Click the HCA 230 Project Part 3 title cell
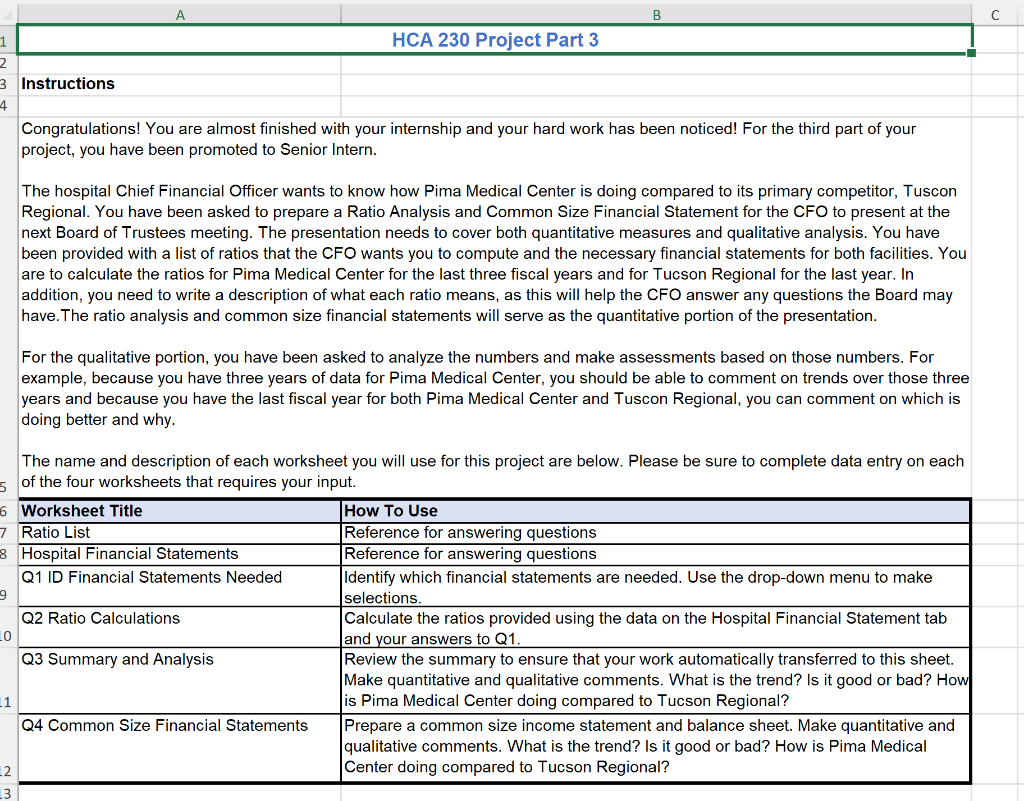 (x=497, y=40)
